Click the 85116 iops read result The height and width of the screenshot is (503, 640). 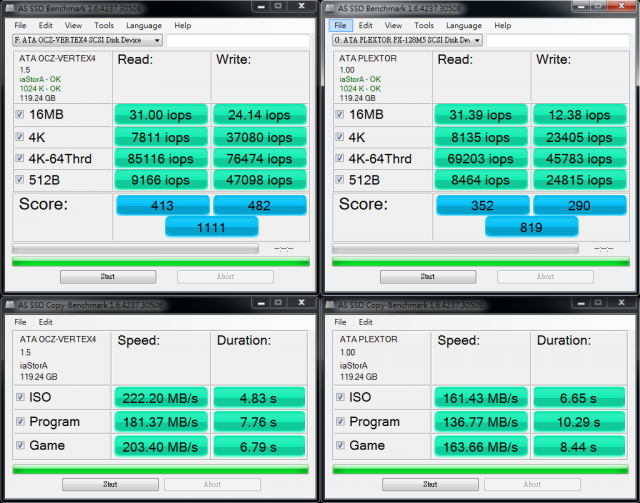click(161, 158)
